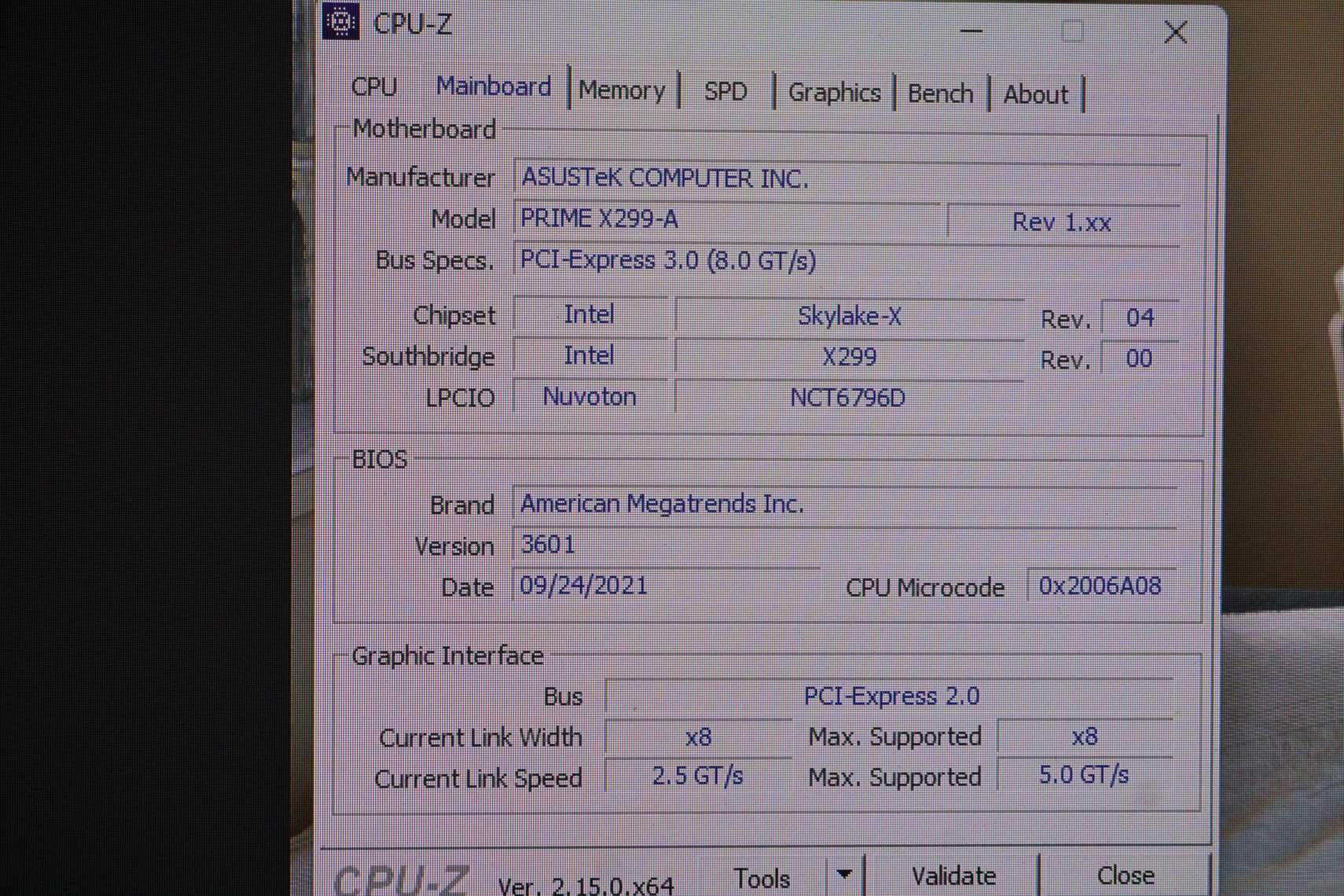The width and height of the screenshot is (1344, 896).
Task: Go to the SPD tab
Action: pos(725,92)
